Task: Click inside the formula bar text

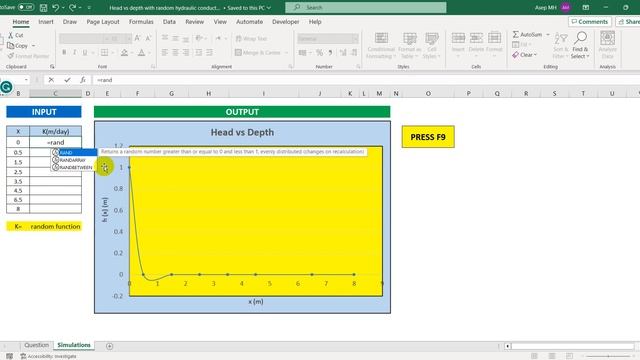Action: [104, 80]
